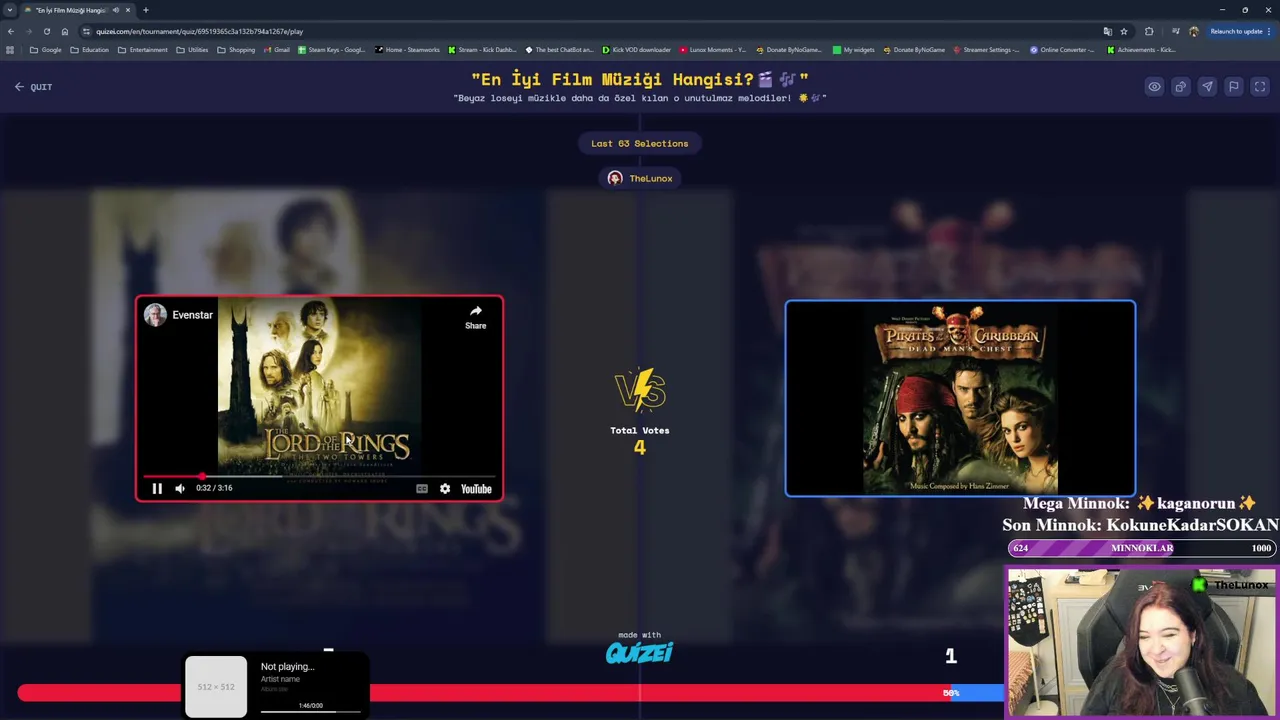
Task: Open The best ChatBot bookmark
Action: [559, 50]
